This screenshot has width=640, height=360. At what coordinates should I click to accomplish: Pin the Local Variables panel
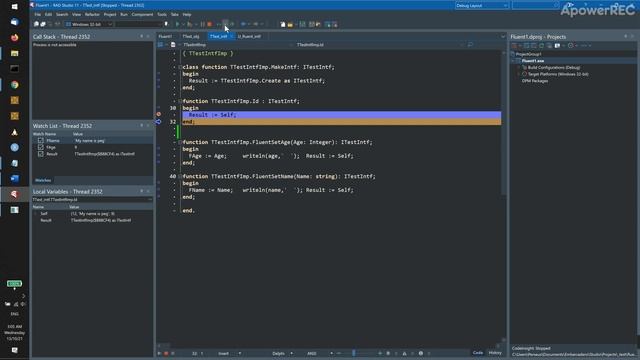coord(142,191)
